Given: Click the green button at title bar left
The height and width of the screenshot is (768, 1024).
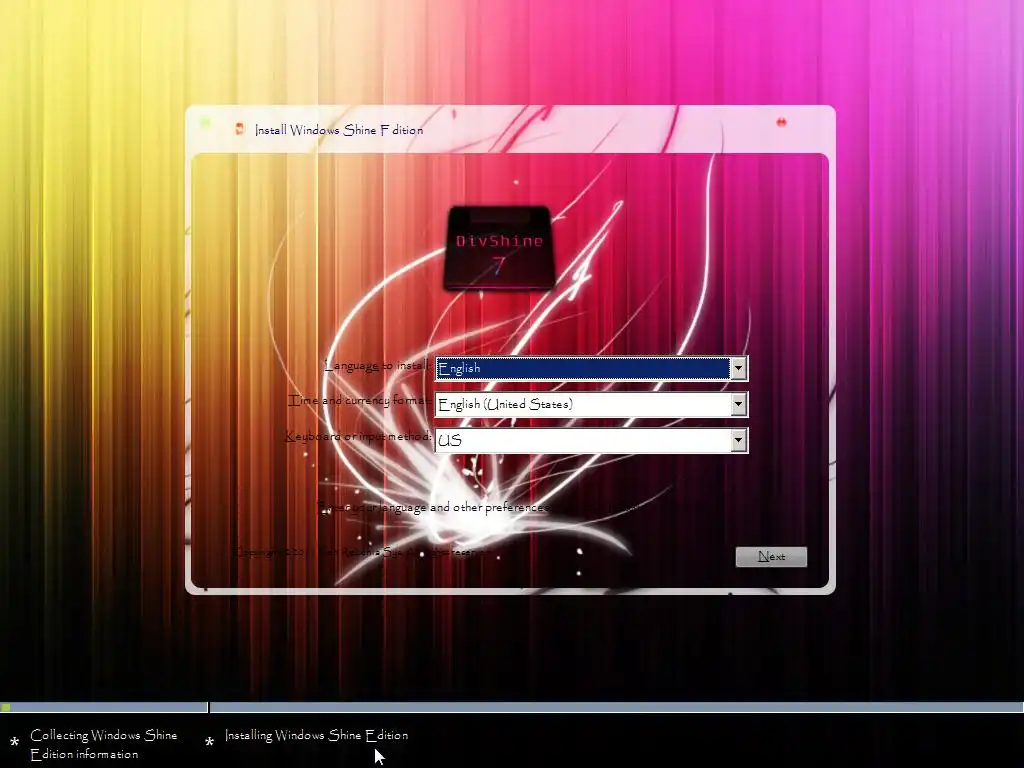Looking at the screenshot, I should (206, 122).
